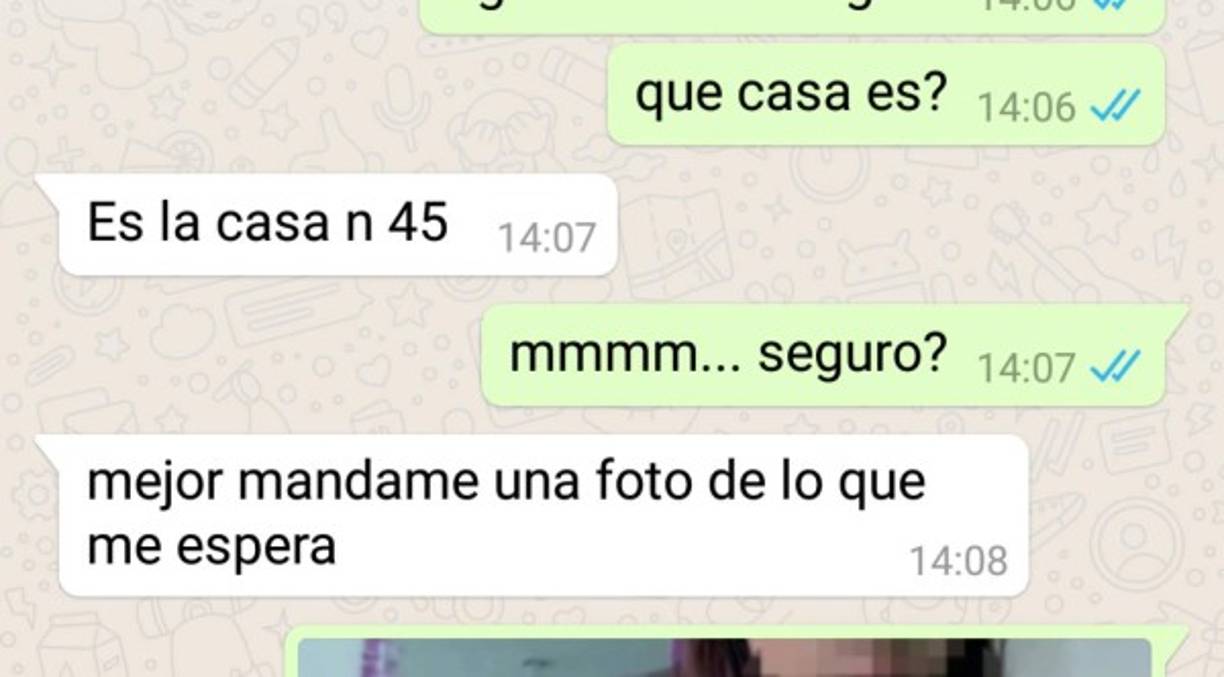1224x677 pixels.
Task: Tap the 14:08 timestamp on received message
Action: 958,561
